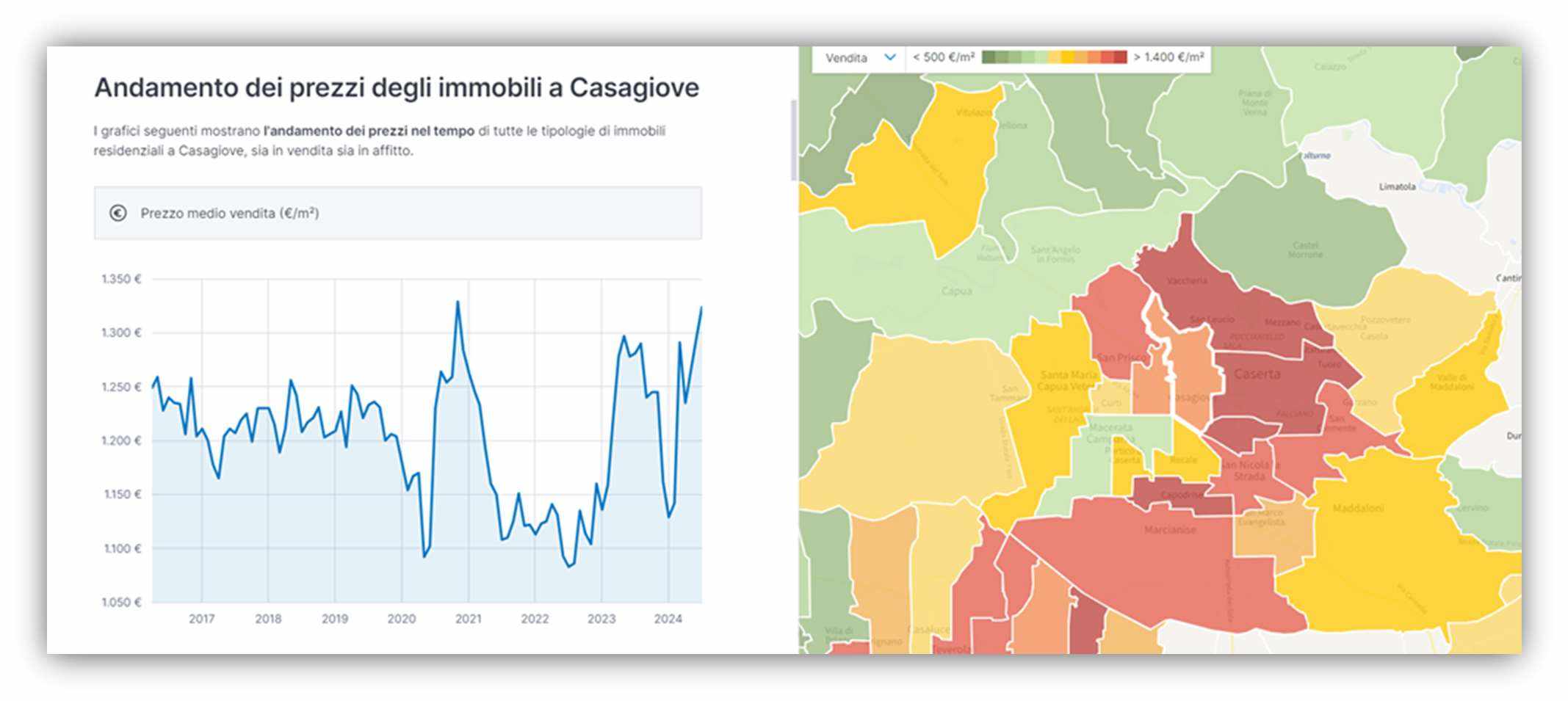Select the Maddaloni zone on the map

click(x=1358, y=508)
